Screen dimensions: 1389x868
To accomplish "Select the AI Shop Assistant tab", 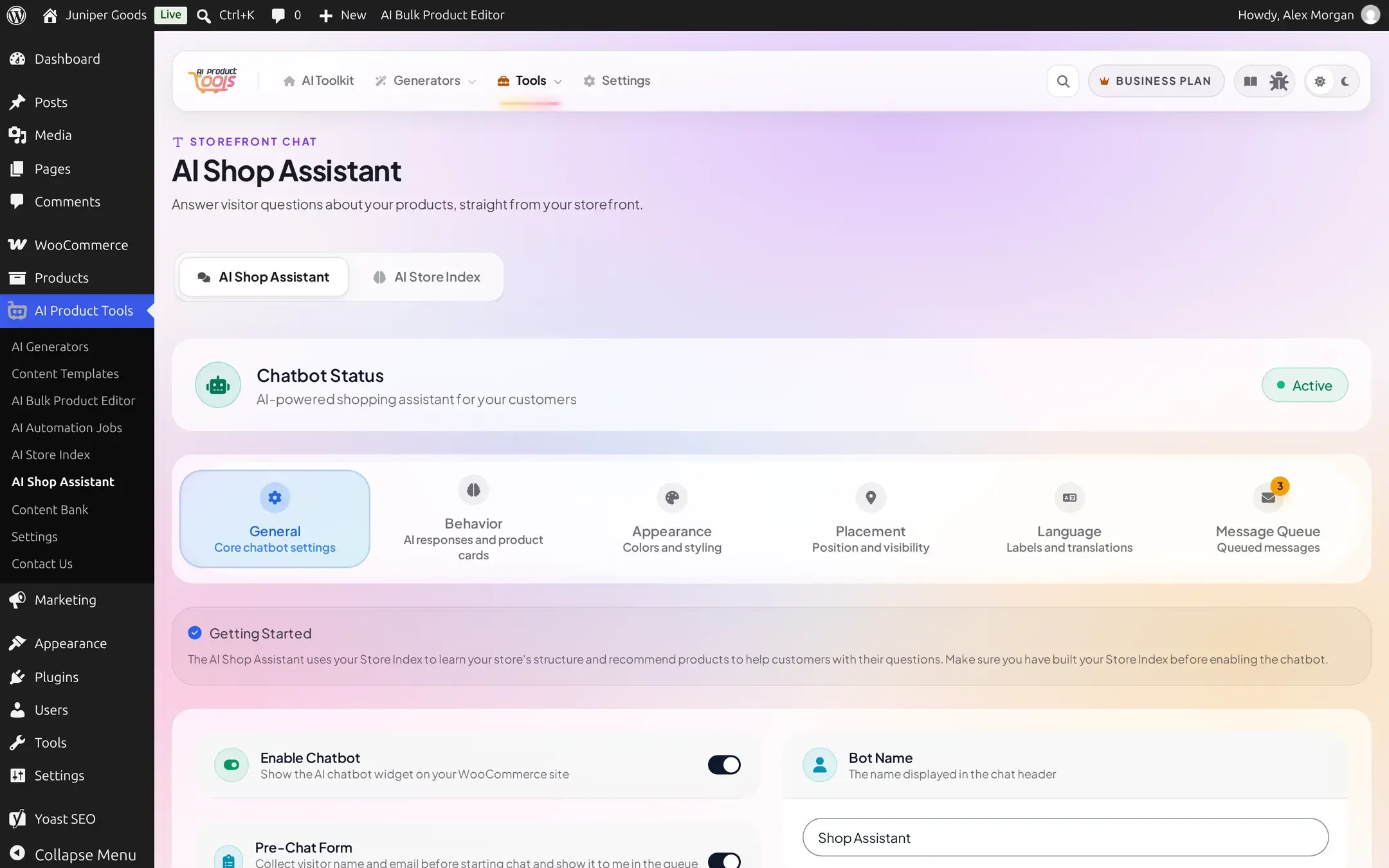I will coord(264,277).
